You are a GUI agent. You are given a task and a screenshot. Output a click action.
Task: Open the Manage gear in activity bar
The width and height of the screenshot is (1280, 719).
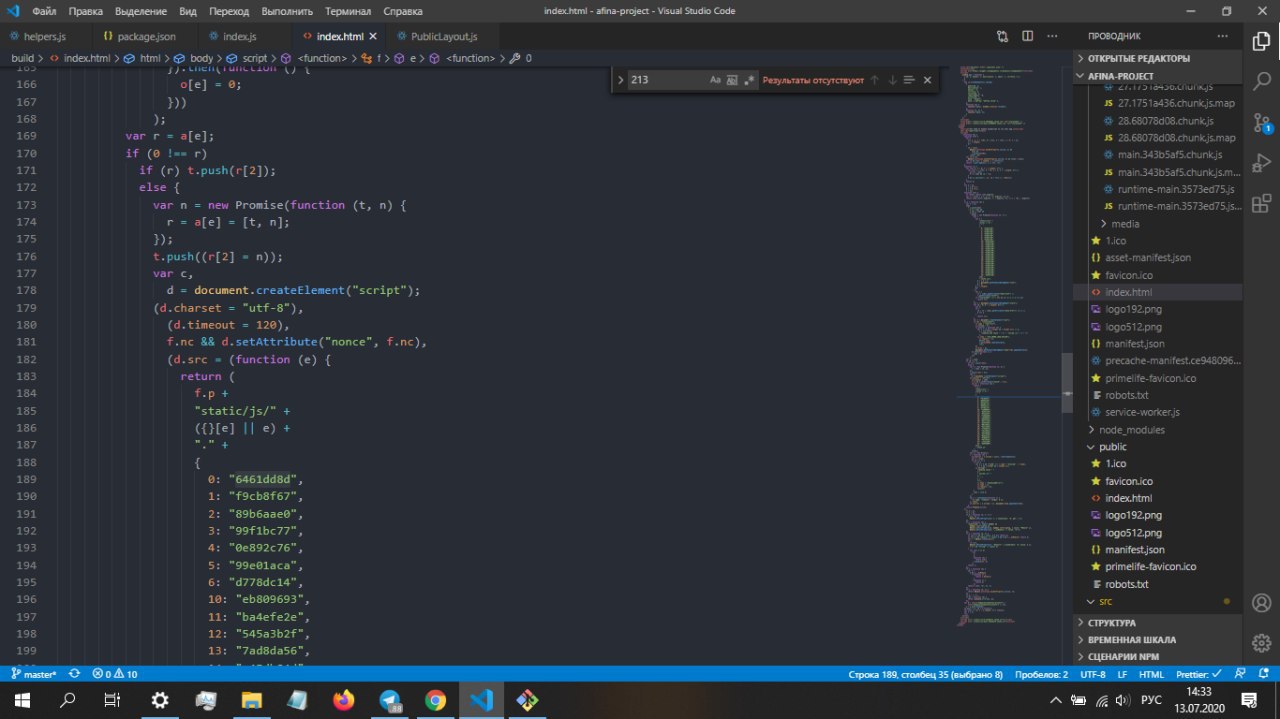(x=1261, y=642)
